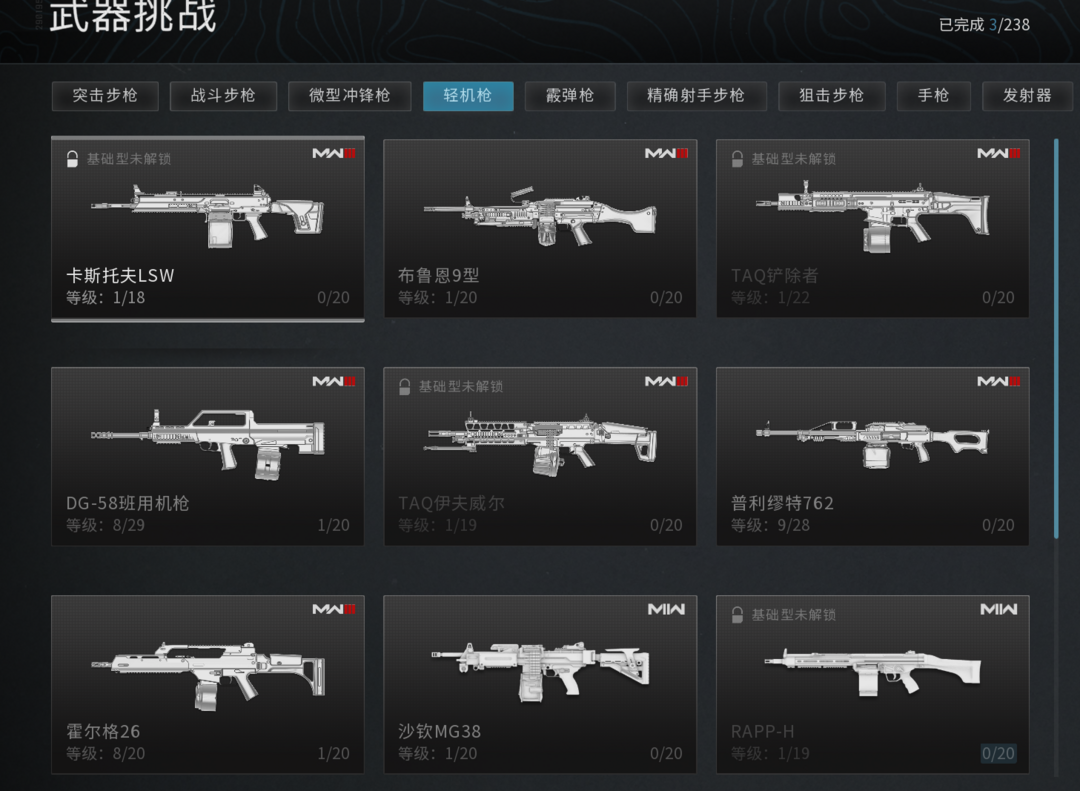Image resolution: width=1080 pixels, height=791 pixels.
Task: Click the lock icon on RAPP-H card
Action: click(x=737, y=615)
